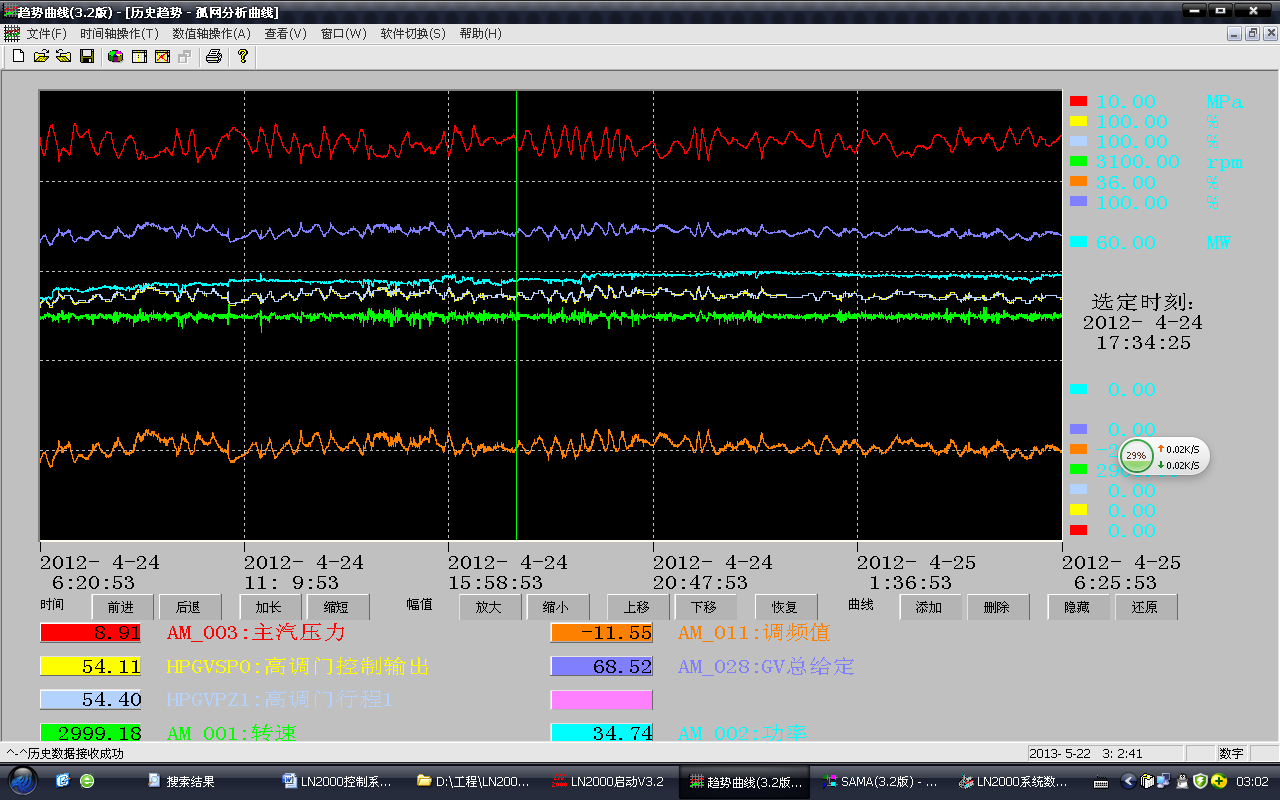Click the Internet Explorer quick launch icon

[x=62, y=781]
